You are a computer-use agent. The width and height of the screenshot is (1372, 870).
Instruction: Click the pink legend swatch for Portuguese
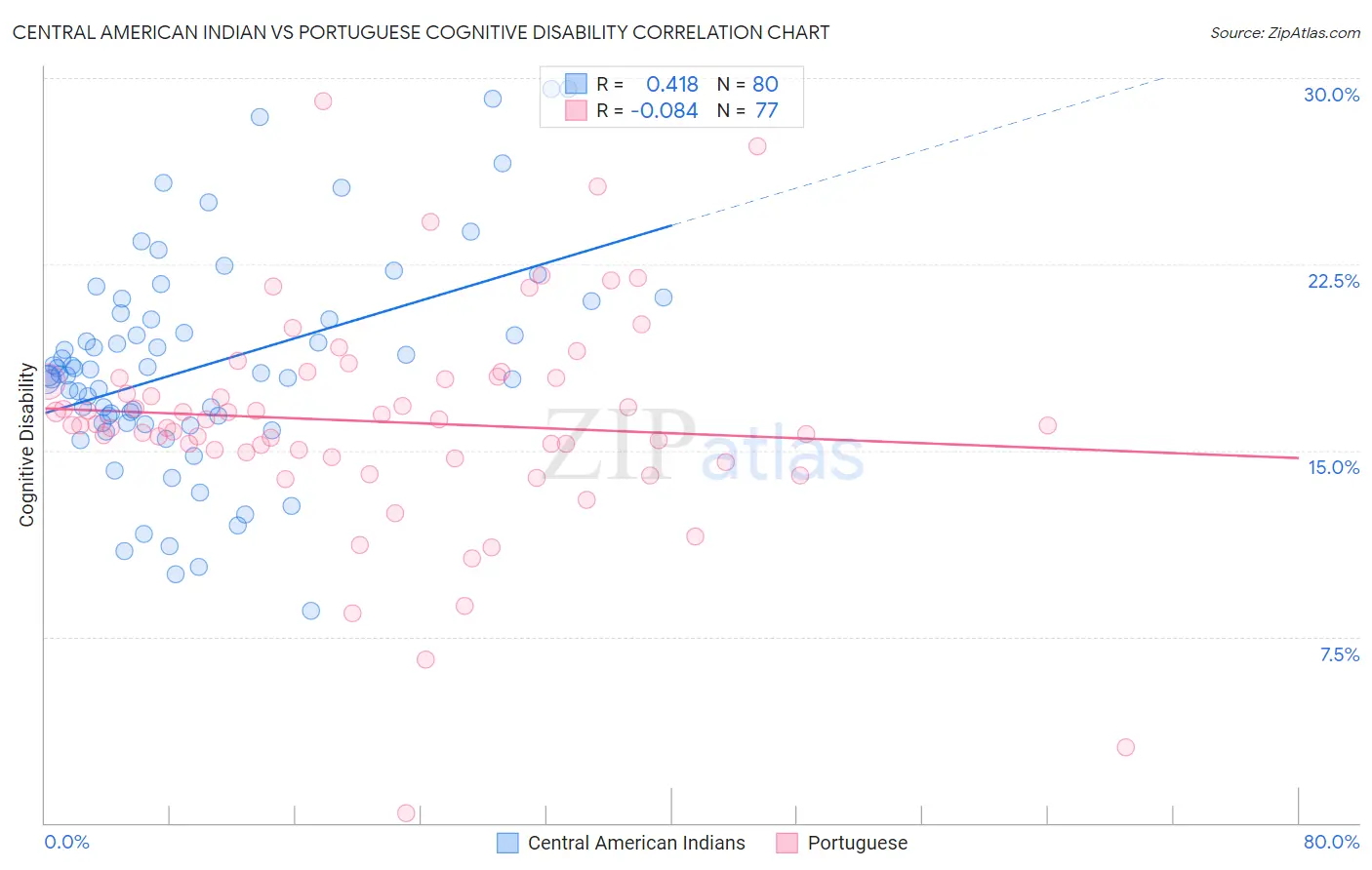coord(787,843)
